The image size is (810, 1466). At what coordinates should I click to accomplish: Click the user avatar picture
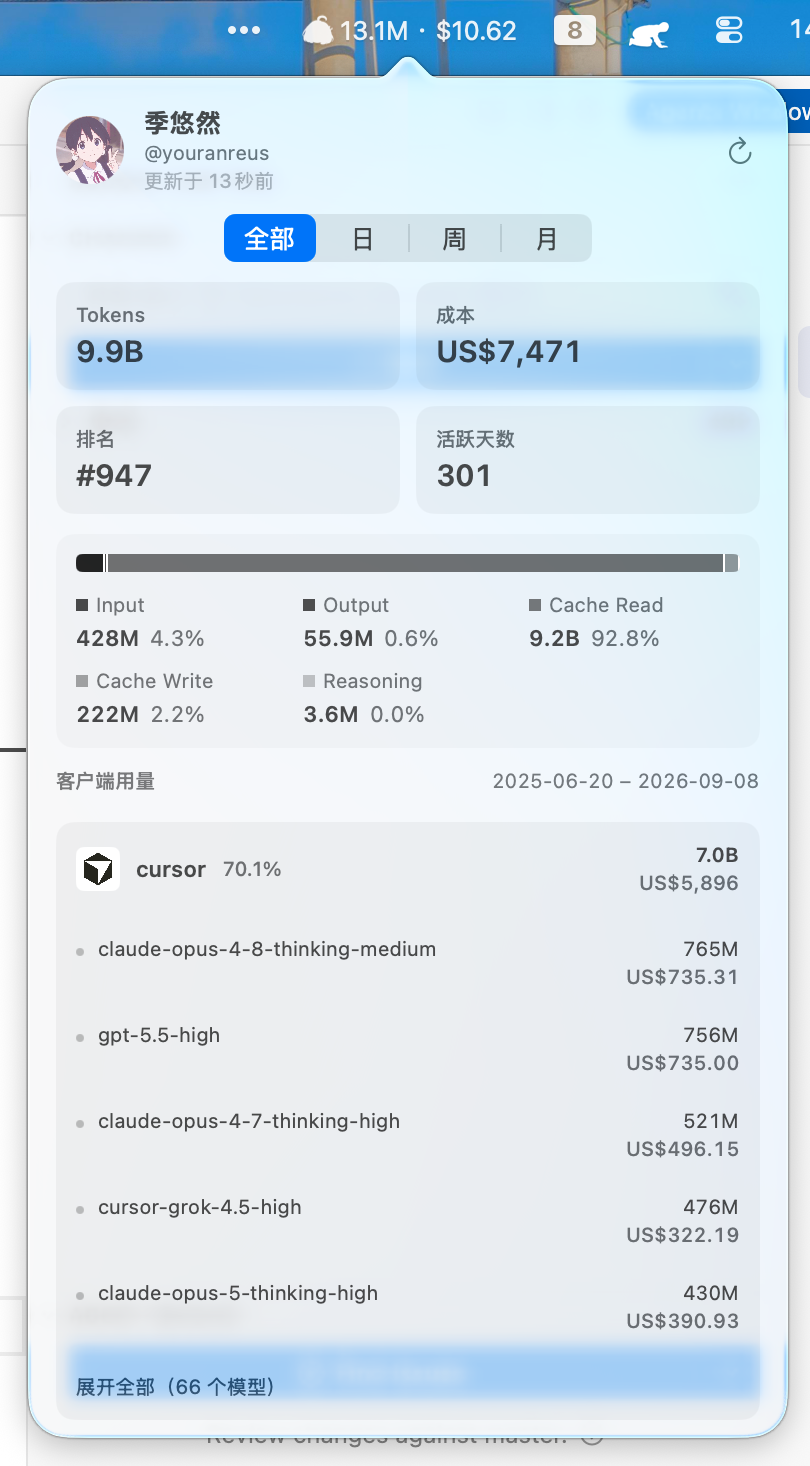coord(90,150)
